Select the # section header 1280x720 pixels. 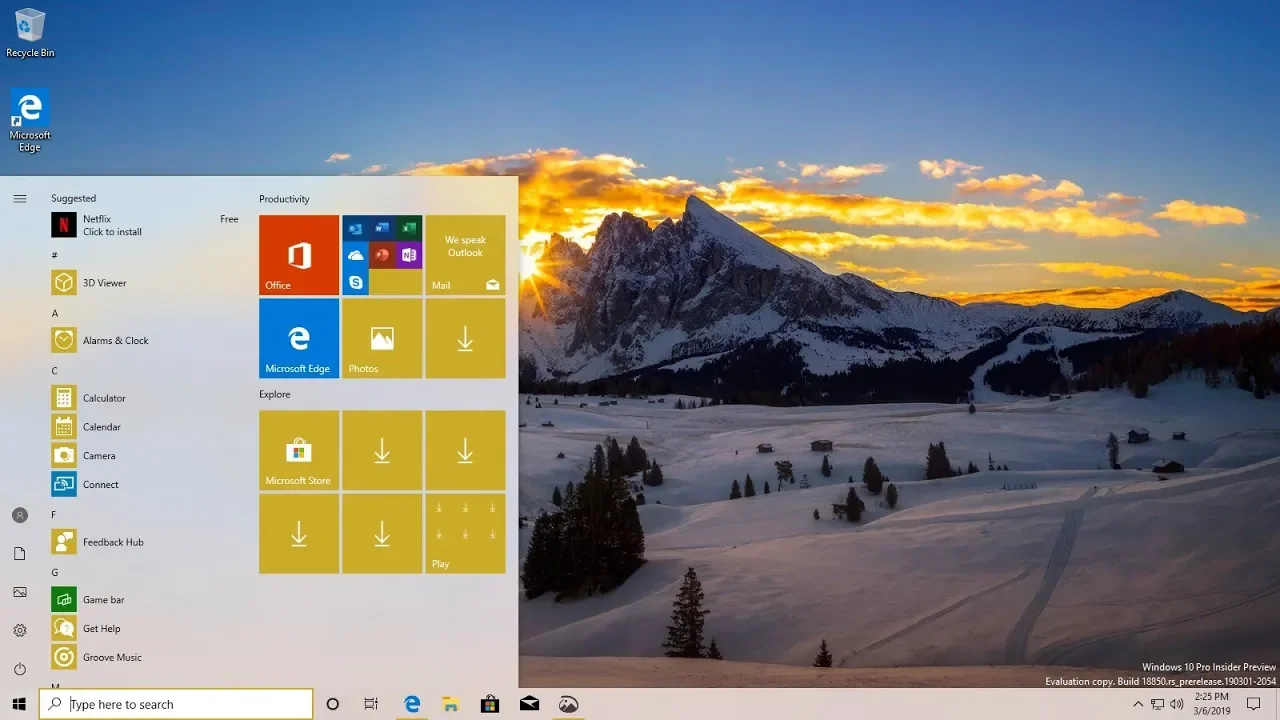point(55,255)
